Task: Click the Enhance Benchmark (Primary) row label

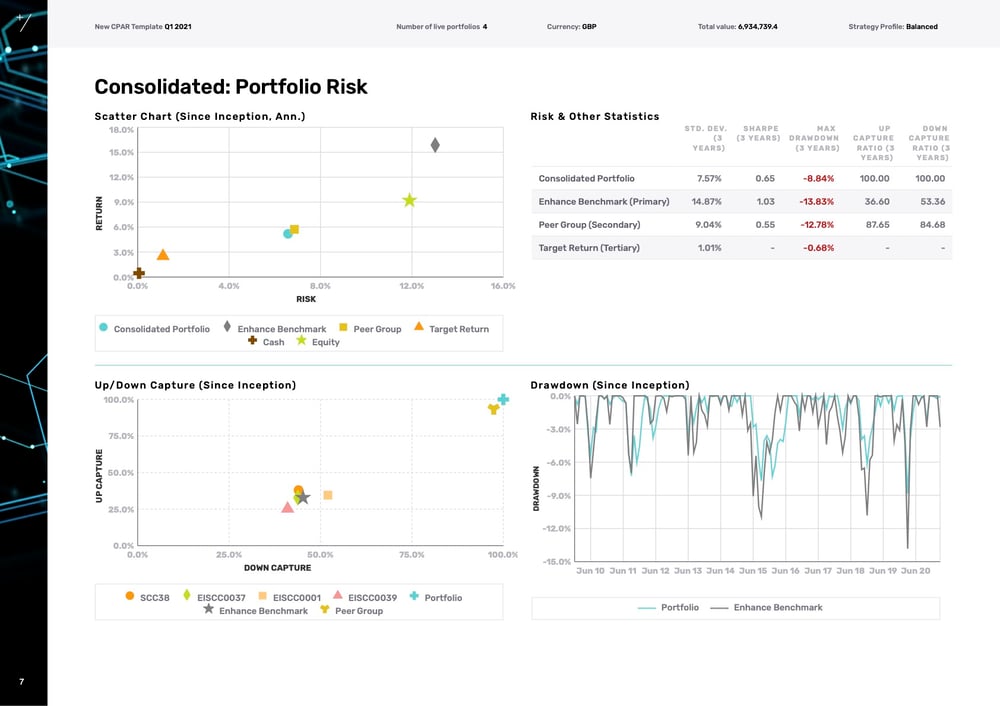Action: tap(604, 202)
